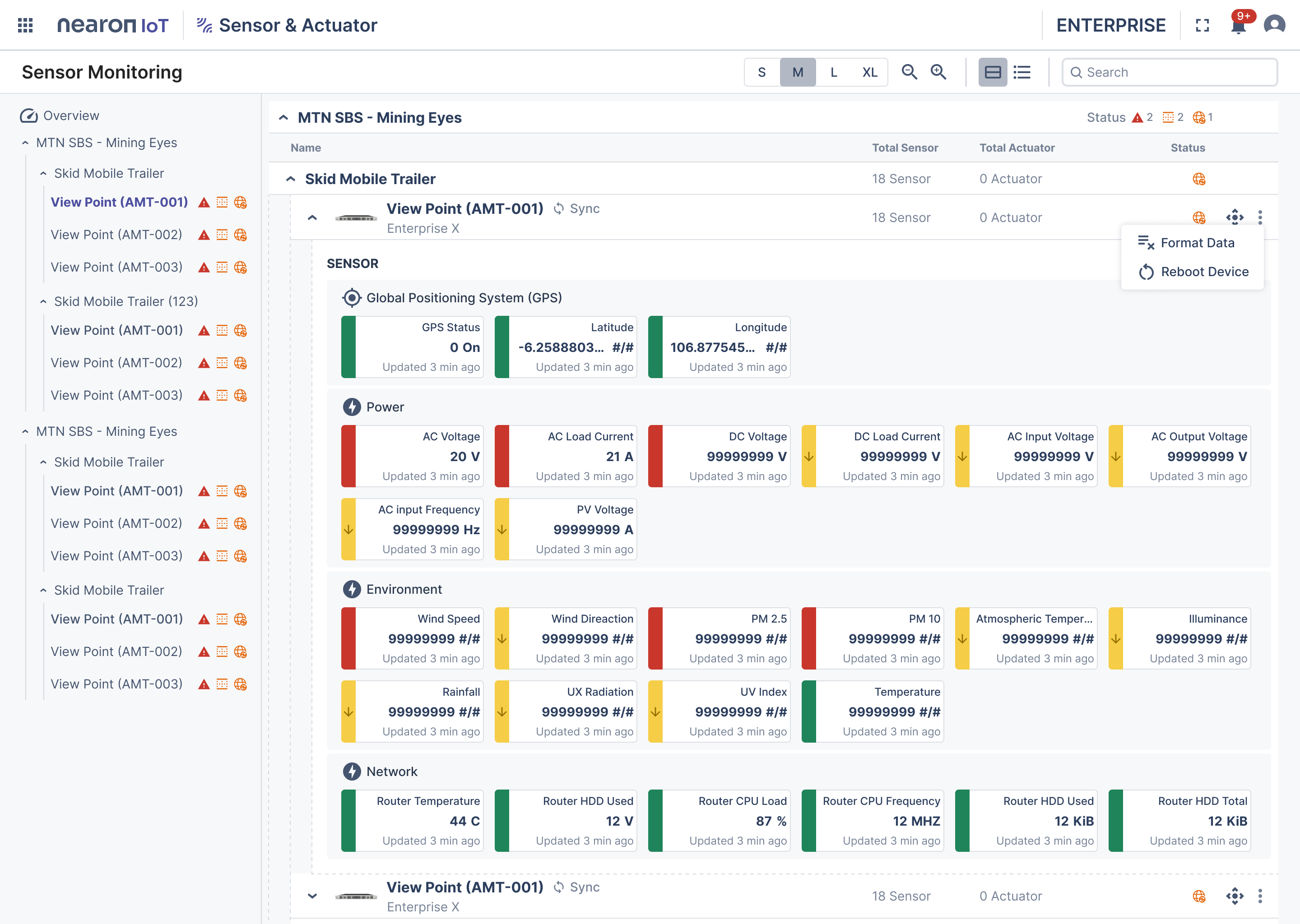The height and width of the screenshot is (924, 1300).
Task: Click the zoom out magnifier icon
Action: pos(909,72)
